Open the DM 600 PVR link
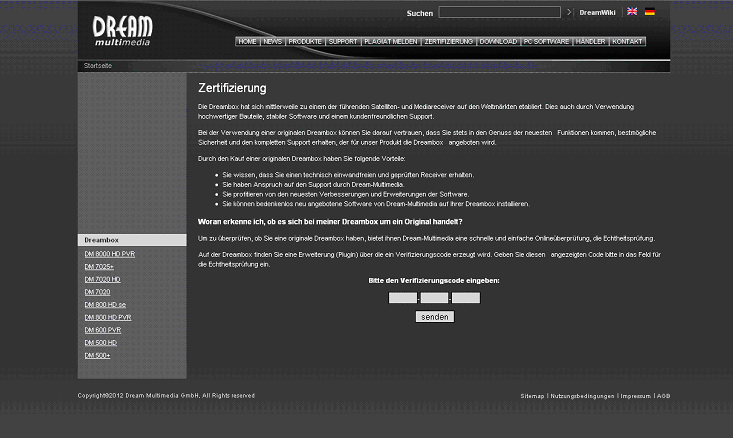The width and height of the screenshot is (733, 438). [102, 330]
